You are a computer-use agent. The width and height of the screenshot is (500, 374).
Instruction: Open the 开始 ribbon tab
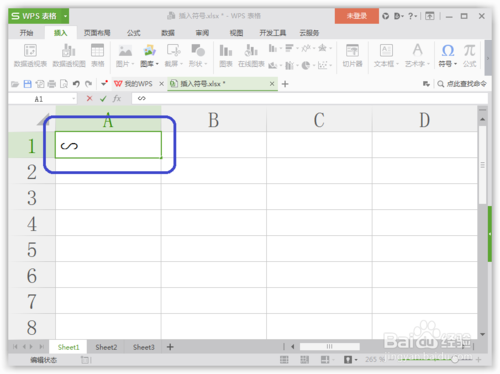pos(26,33)
